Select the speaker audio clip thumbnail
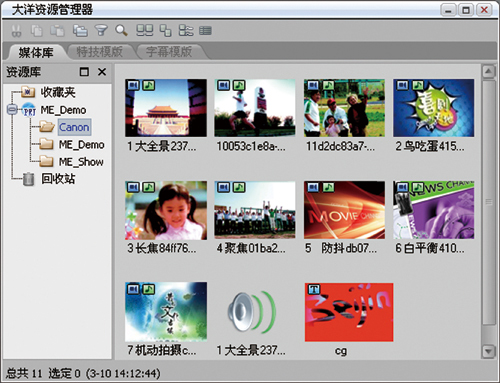Screen dimensions: 500x383 [x=251, y=312]
